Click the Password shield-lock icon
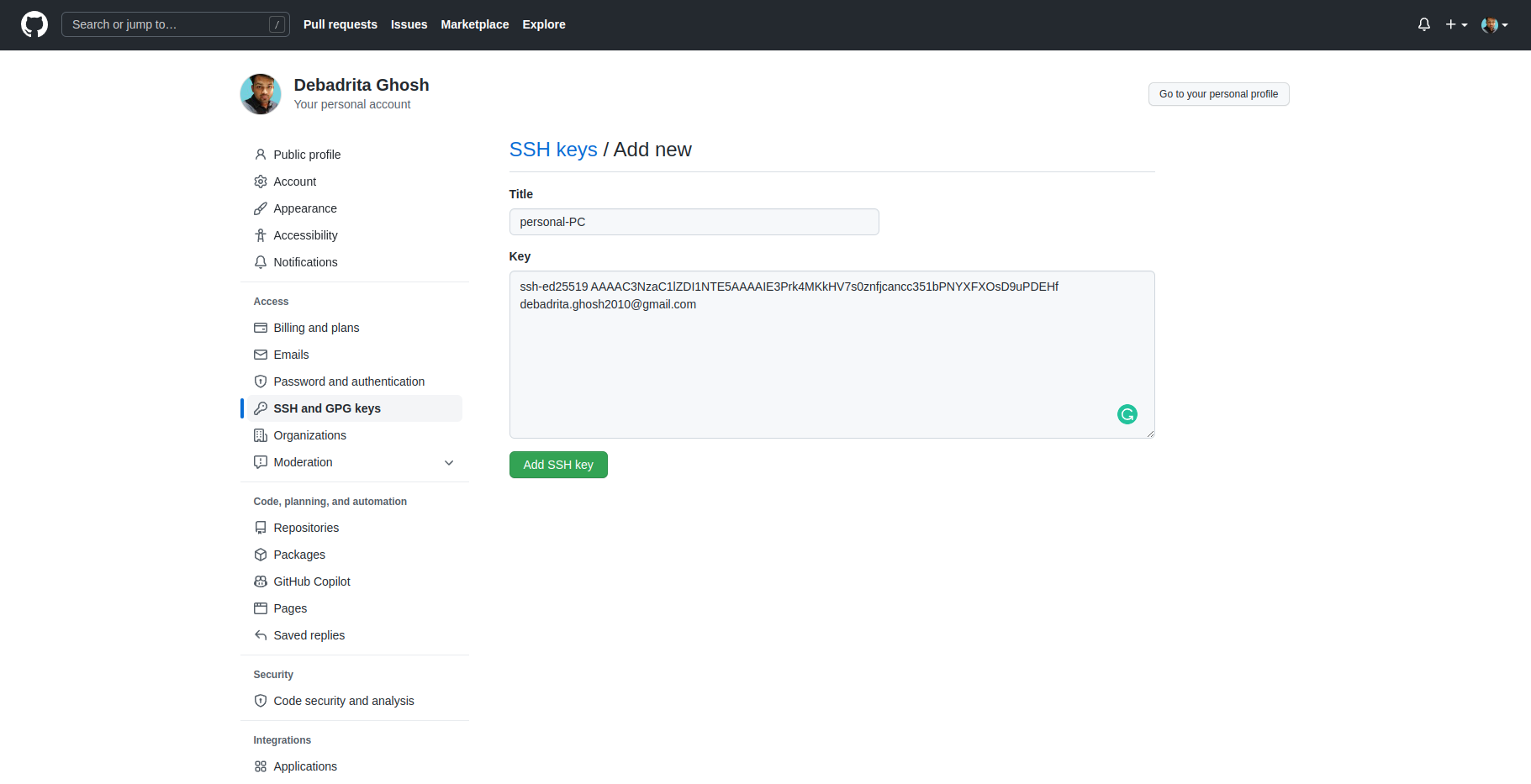The width and height of the screenshot is (1531, 784). click(261, 381)
